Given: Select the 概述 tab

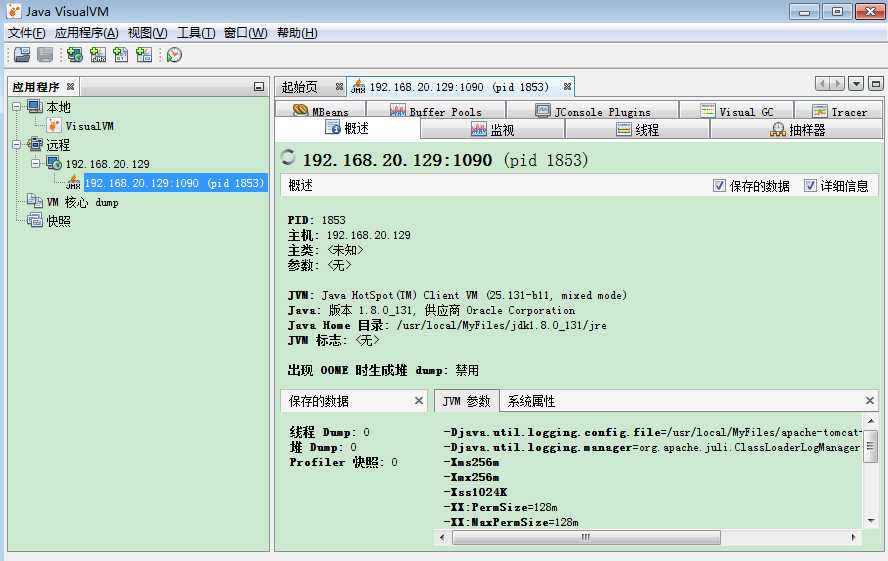Looking at the screenshot, I should tap(347, 129).
